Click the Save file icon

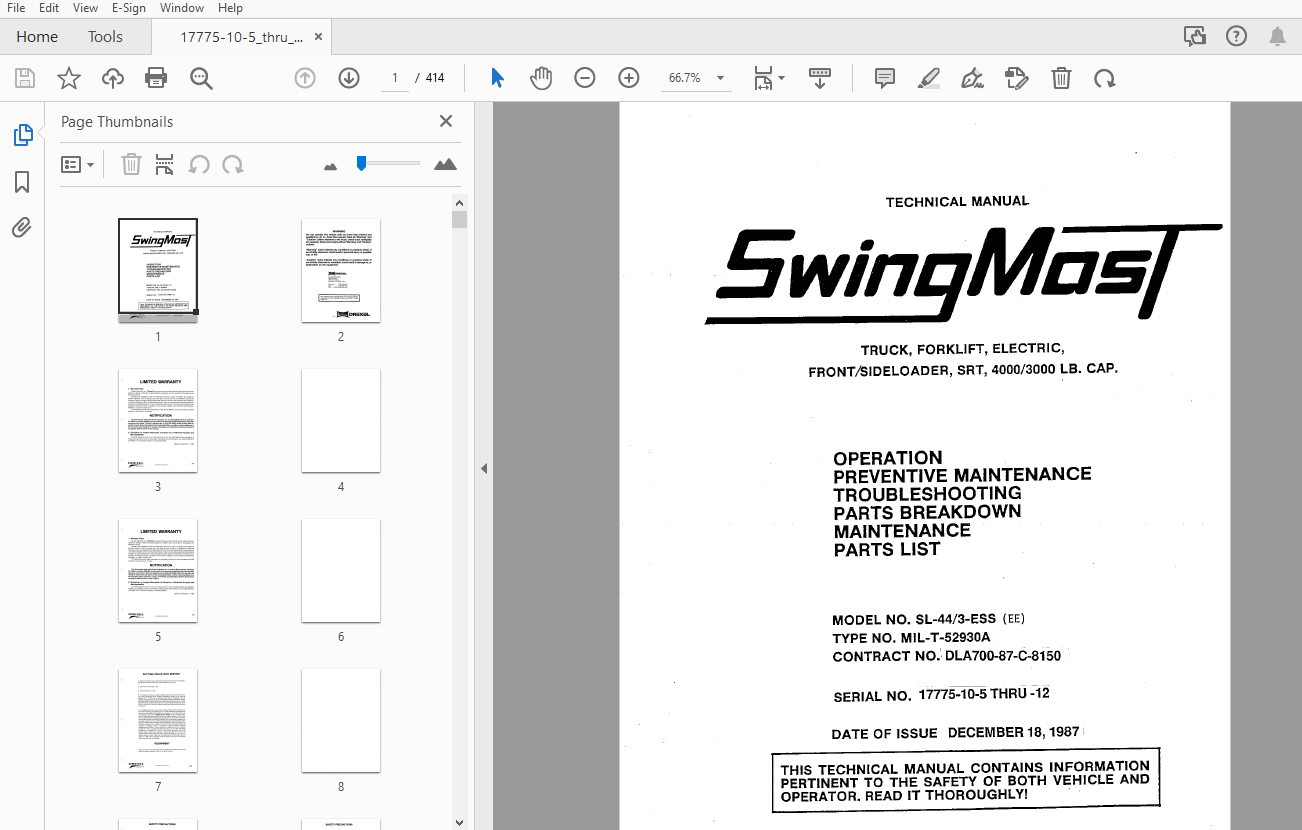coord(25,78)
